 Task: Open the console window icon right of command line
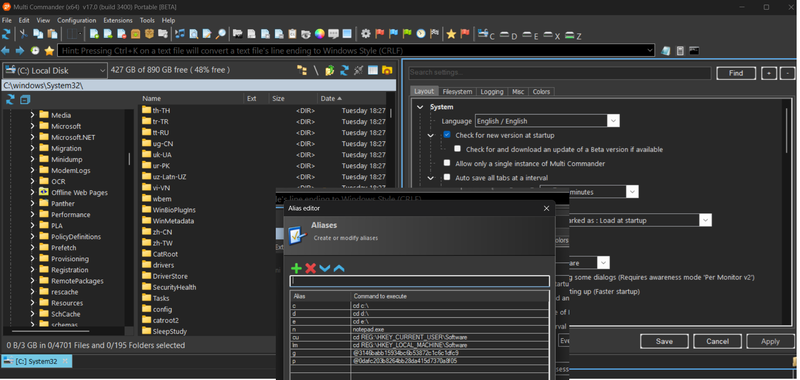tap(694, 50)
